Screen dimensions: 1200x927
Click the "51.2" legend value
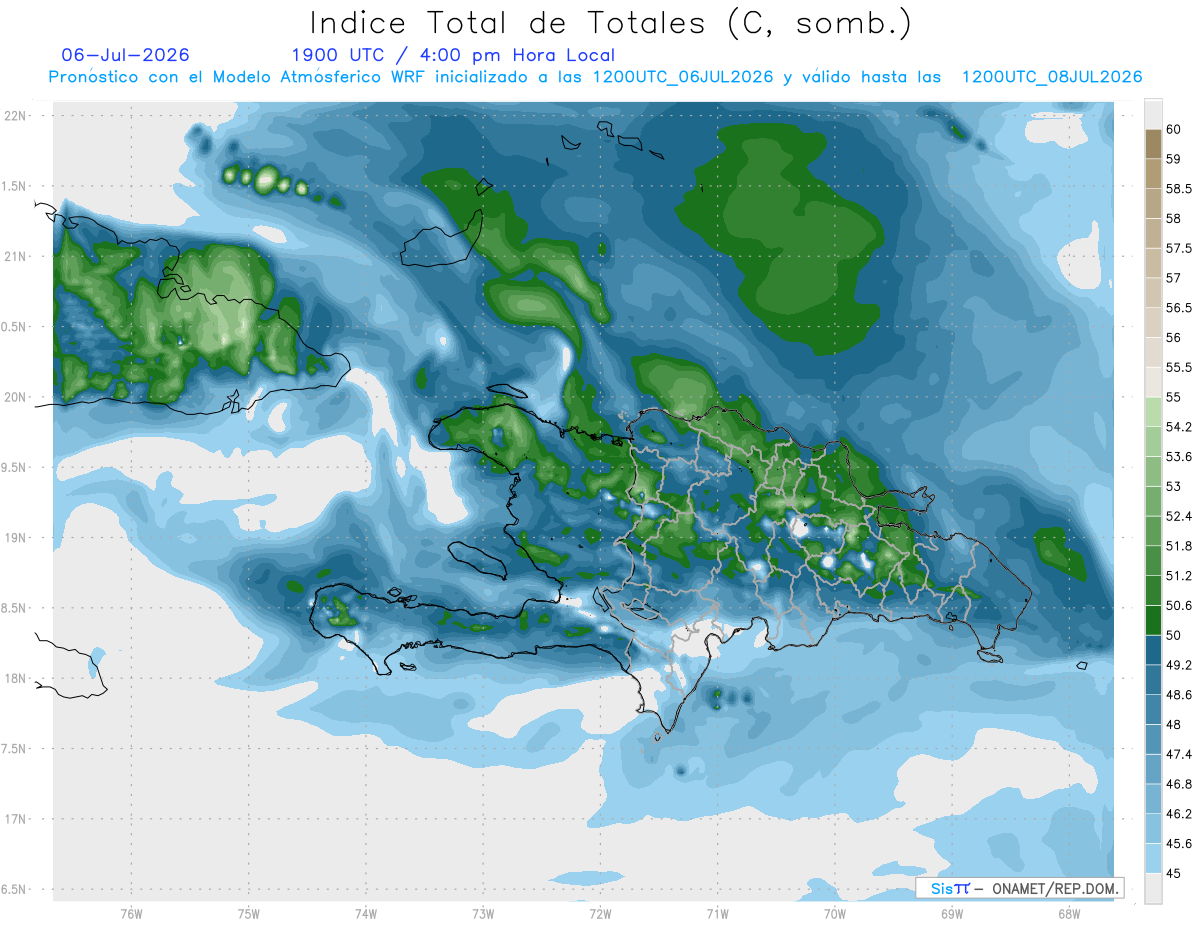[x=1178, y=576]
